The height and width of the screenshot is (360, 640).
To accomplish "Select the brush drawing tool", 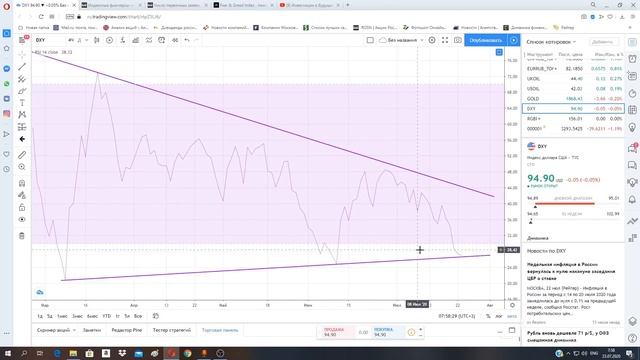I will (x=22, y=91).
